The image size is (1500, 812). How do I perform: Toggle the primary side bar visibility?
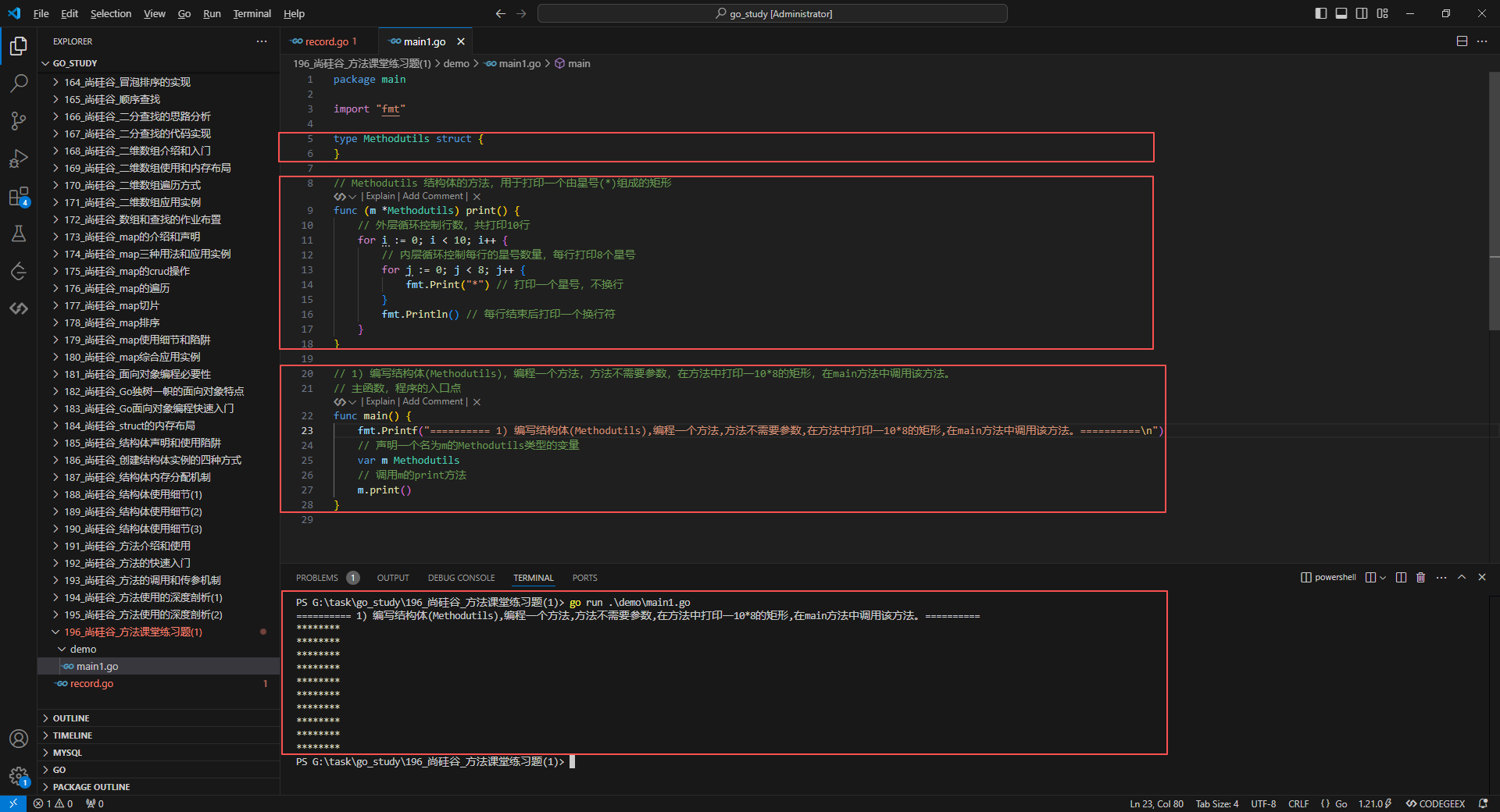pyautogui.click(x=1321, y=13)
